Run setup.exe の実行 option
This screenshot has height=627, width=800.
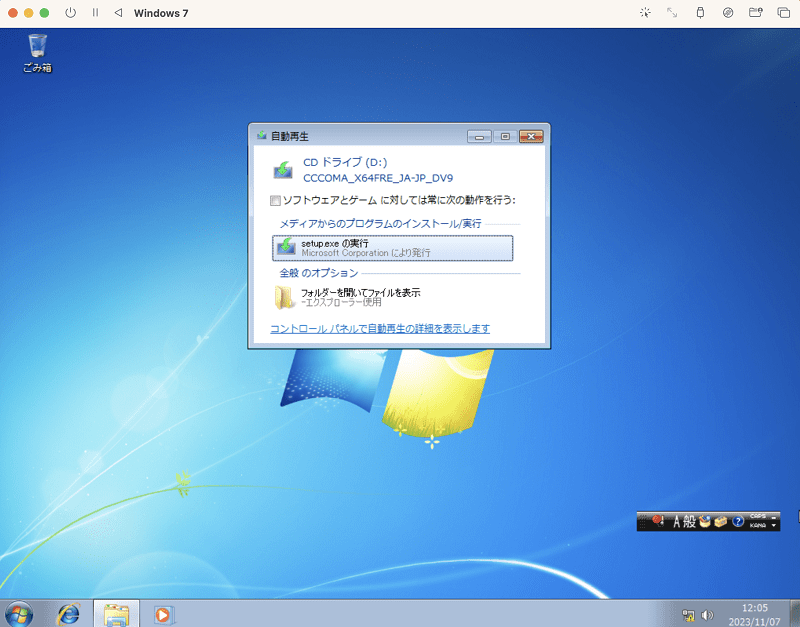[x=392, y=248]
